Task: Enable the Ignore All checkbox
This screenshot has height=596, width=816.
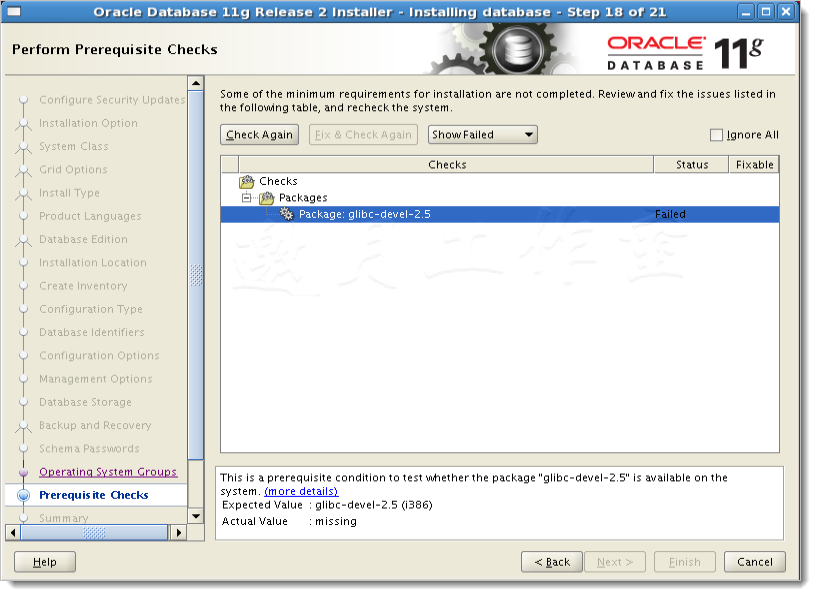Action: (717, 134)
